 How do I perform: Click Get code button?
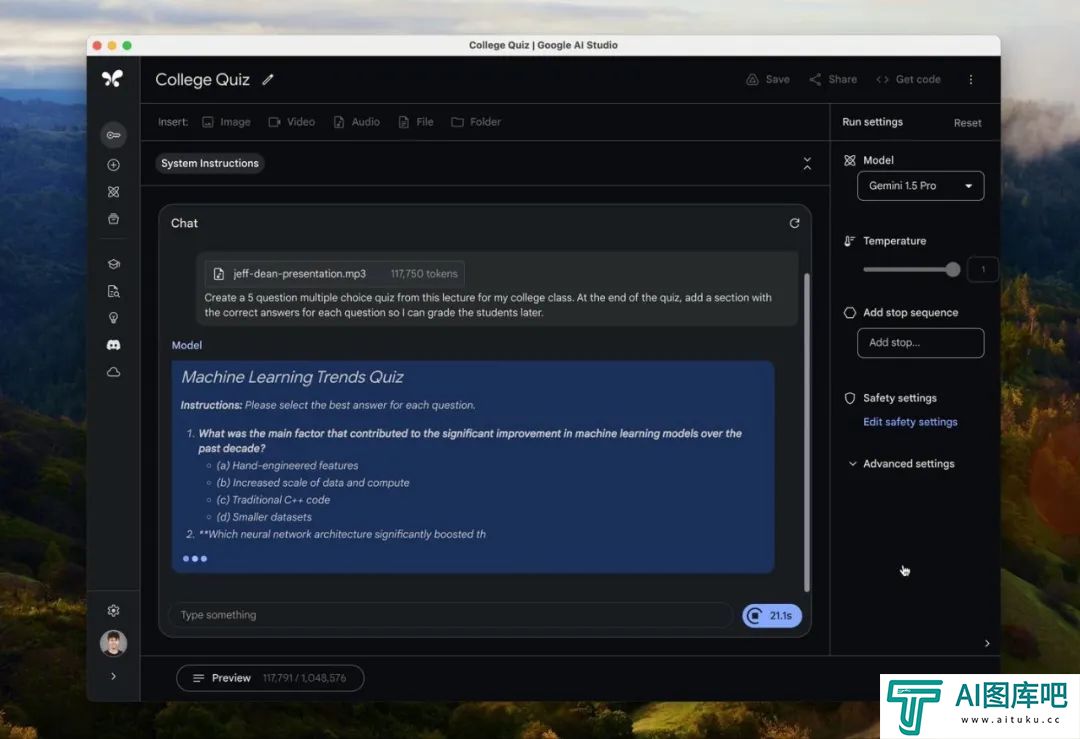point(908,79)
